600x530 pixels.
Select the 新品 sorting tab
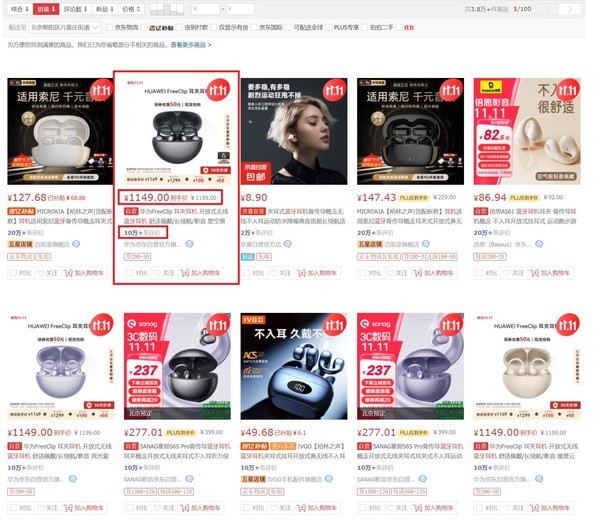104,9
